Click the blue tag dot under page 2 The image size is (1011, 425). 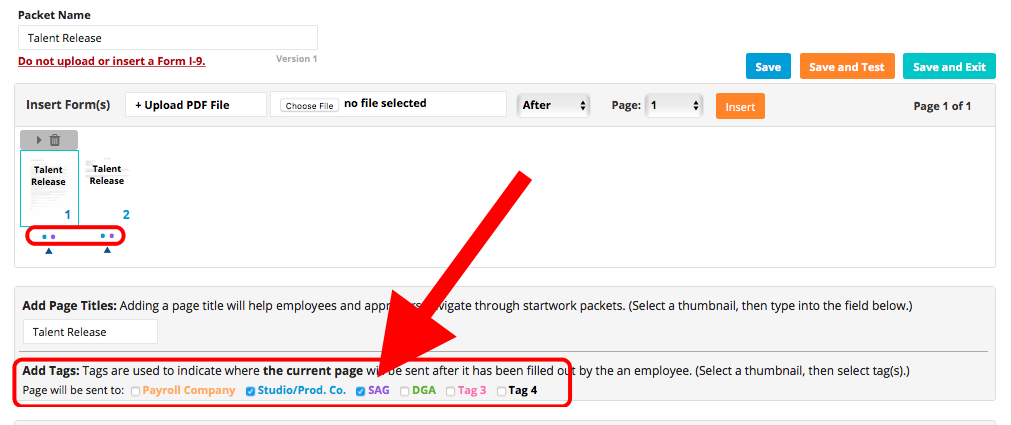tap(103, 236)
